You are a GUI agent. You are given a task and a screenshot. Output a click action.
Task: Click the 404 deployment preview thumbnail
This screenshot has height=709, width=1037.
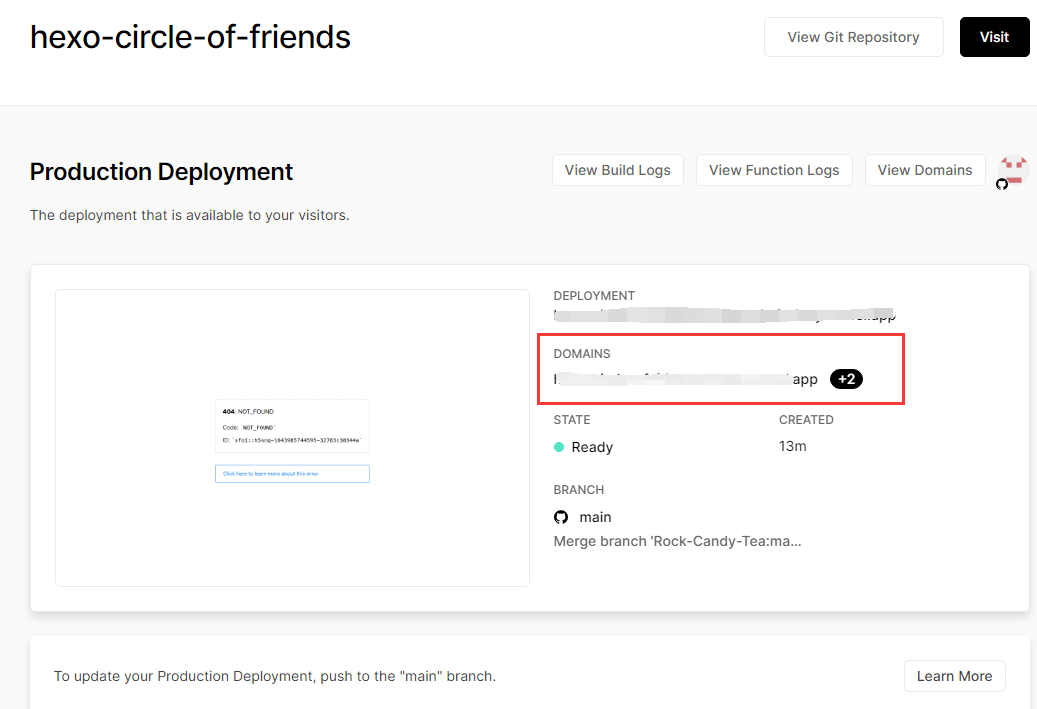[292, 437]
